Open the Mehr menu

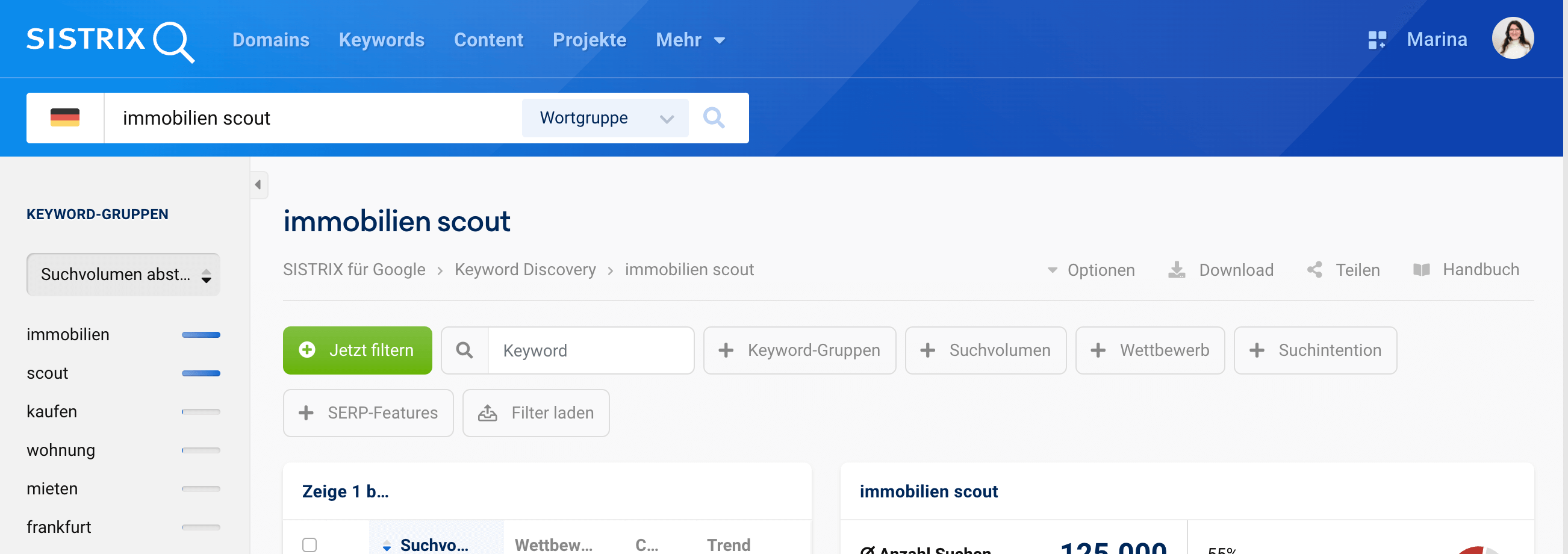coord(689,40)
